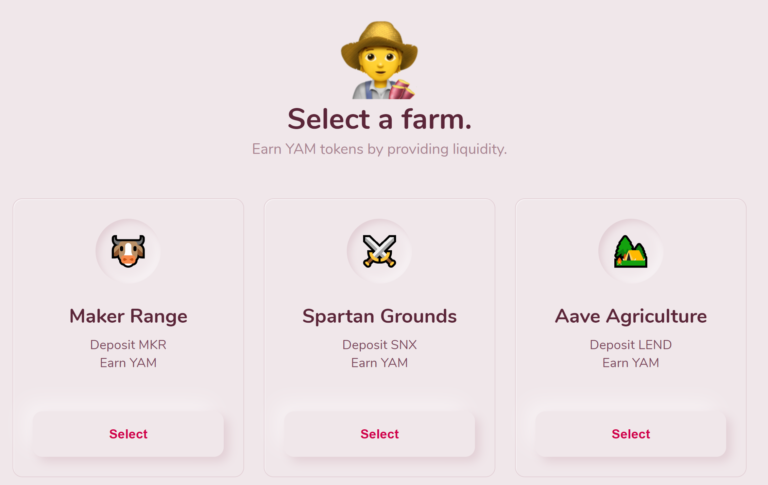Click the Aave Agriculture heading
Image resolution: width=768 pixels, height=485 pixels.
[630, 316]
